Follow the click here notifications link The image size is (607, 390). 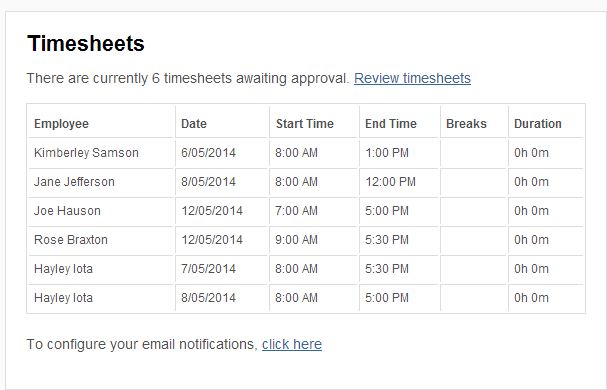pyautogui.click(x=292, y=344)
